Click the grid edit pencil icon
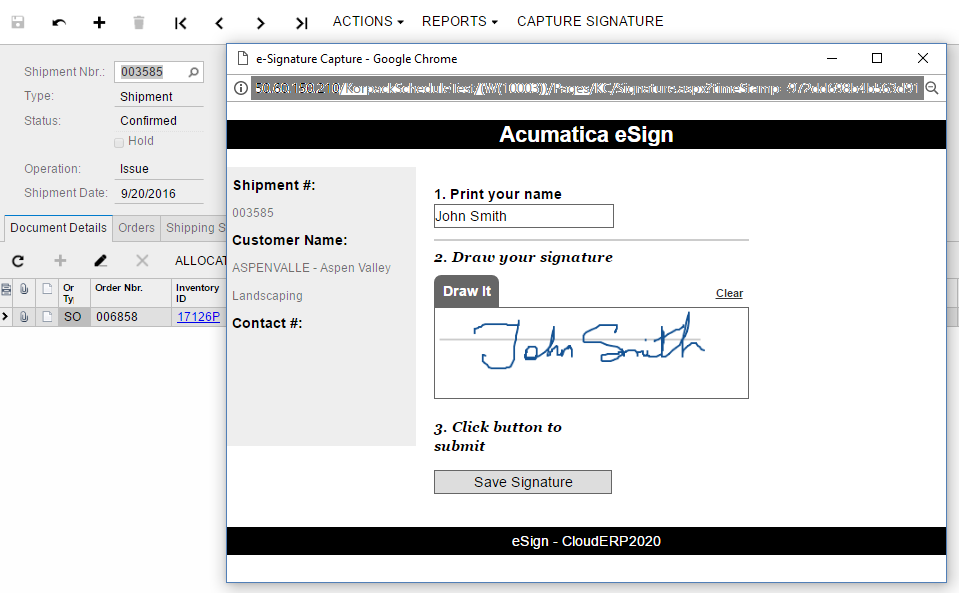 [x=101, y=261]
